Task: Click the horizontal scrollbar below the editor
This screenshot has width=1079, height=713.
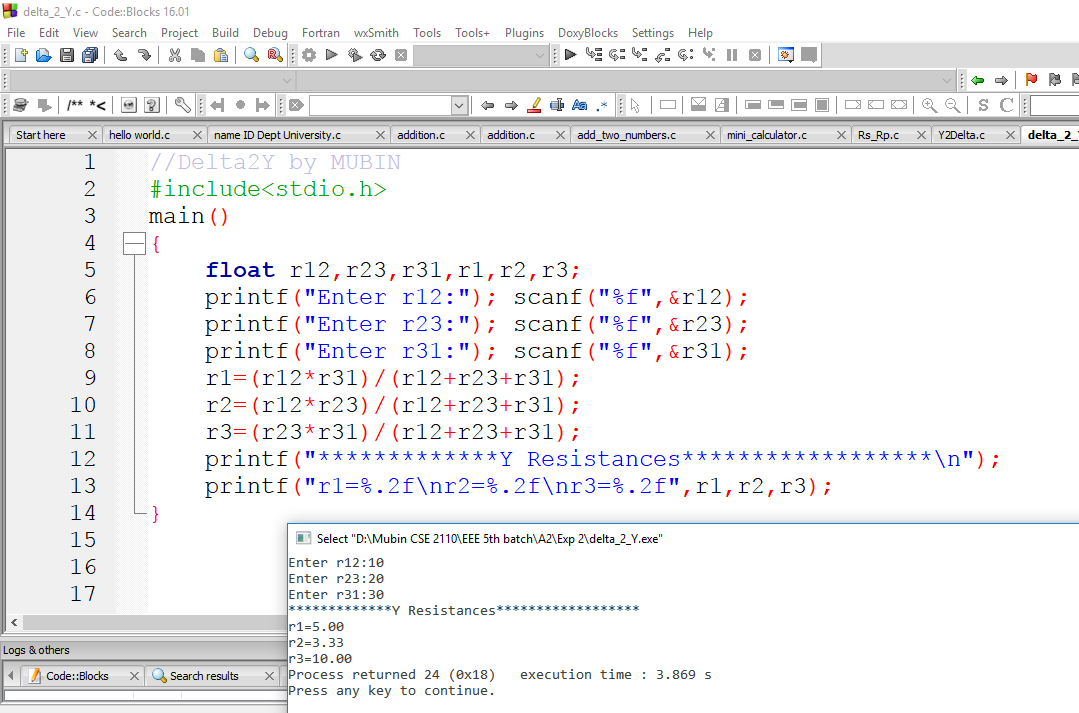Action: 150,622
